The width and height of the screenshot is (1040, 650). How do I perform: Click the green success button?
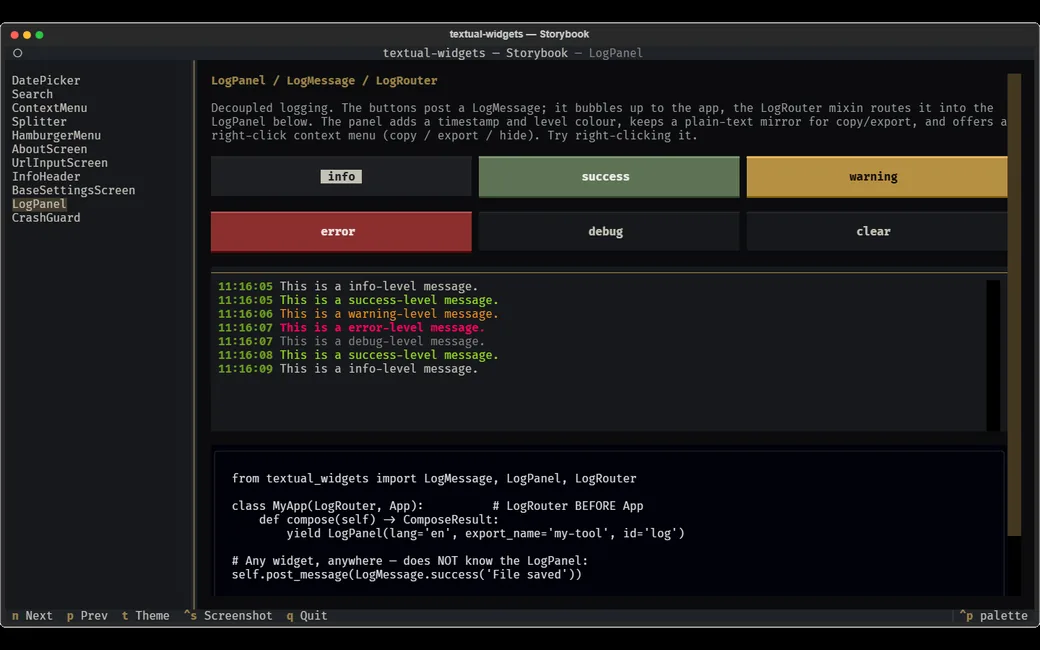pos(609,176)
